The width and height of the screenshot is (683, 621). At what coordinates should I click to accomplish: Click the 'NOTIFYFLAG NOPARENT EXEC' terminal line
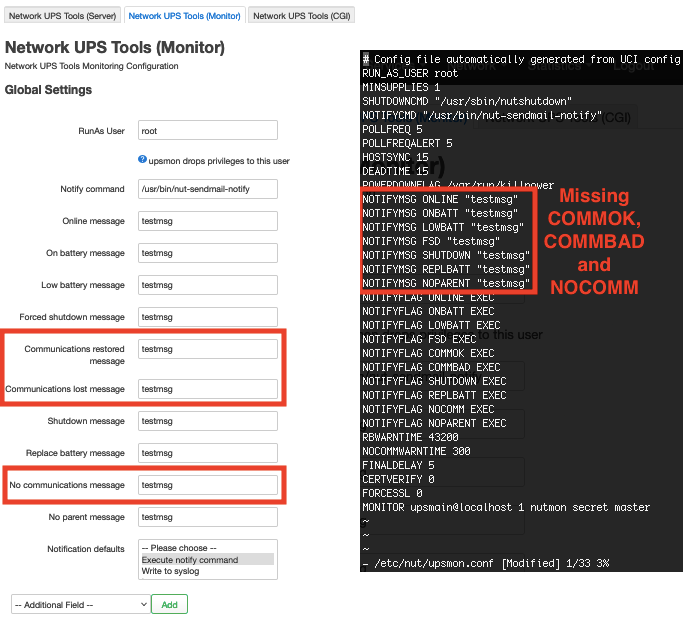point(434,423)
